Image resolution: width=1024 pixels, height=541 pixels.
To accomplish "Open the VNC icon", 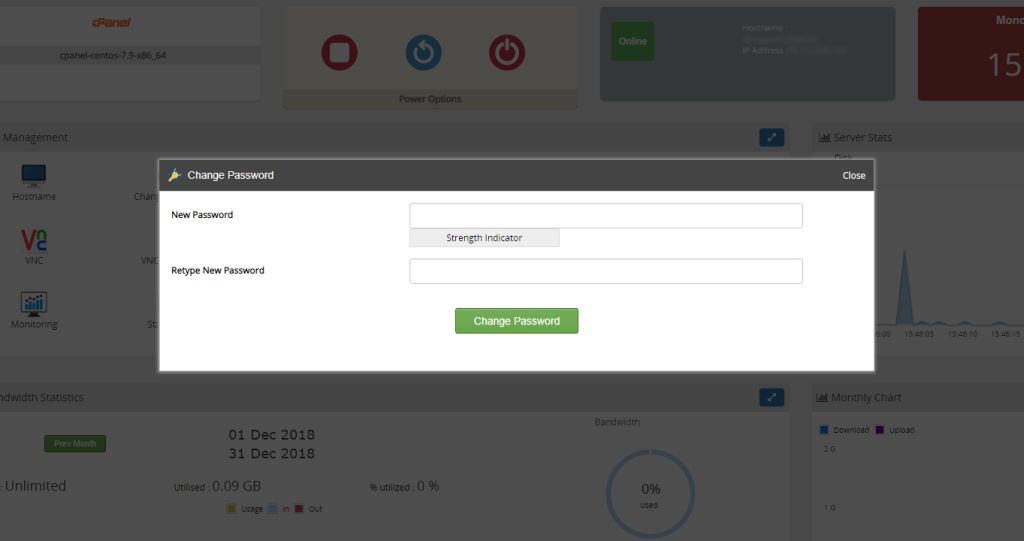I will (34, 241).
